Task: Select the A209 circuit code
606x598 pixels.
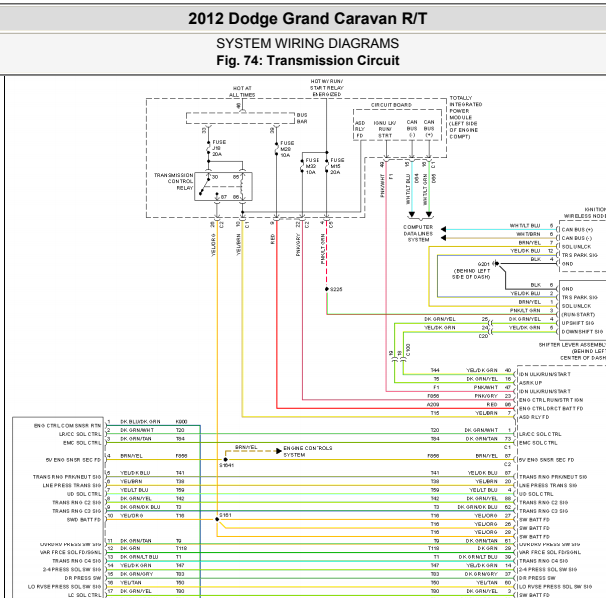Action: [433, 405]
